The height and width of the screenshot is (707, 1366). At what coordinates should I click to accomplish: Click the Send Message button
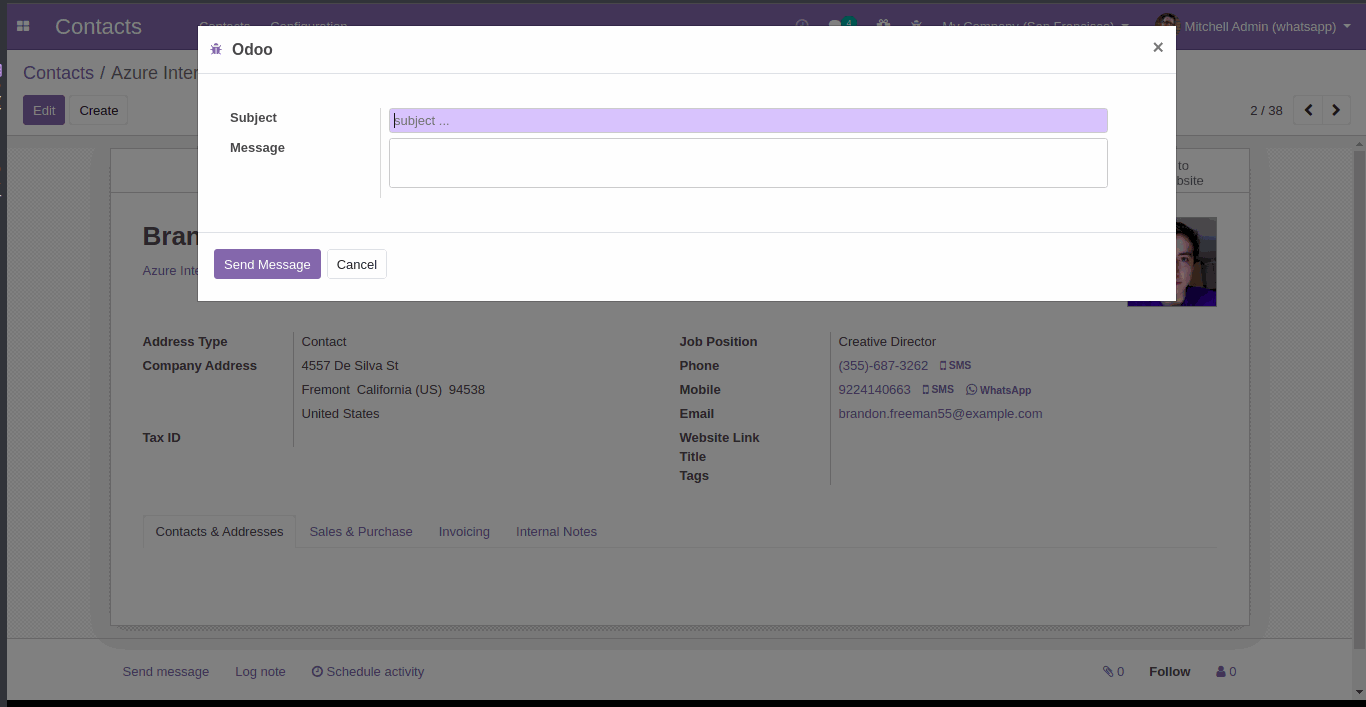(x=267, y=264)
